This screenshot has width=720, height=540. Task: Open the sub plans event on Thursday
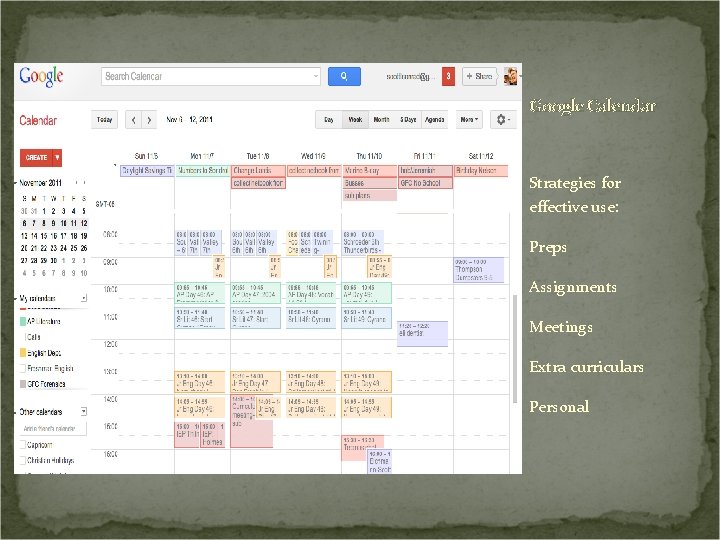(x=370, y=196)
